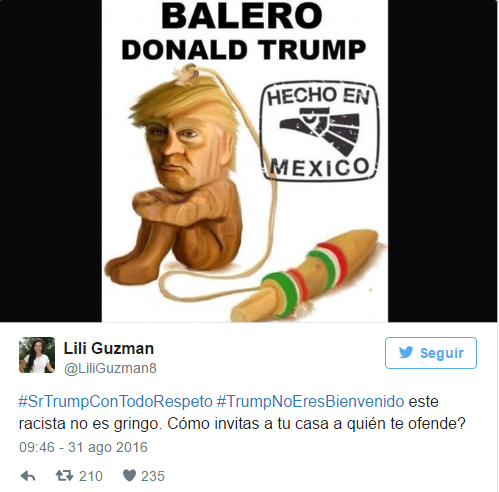Open the Balero Donald Trump image
This screenshot has height=492, width=499.
[245, 161]
